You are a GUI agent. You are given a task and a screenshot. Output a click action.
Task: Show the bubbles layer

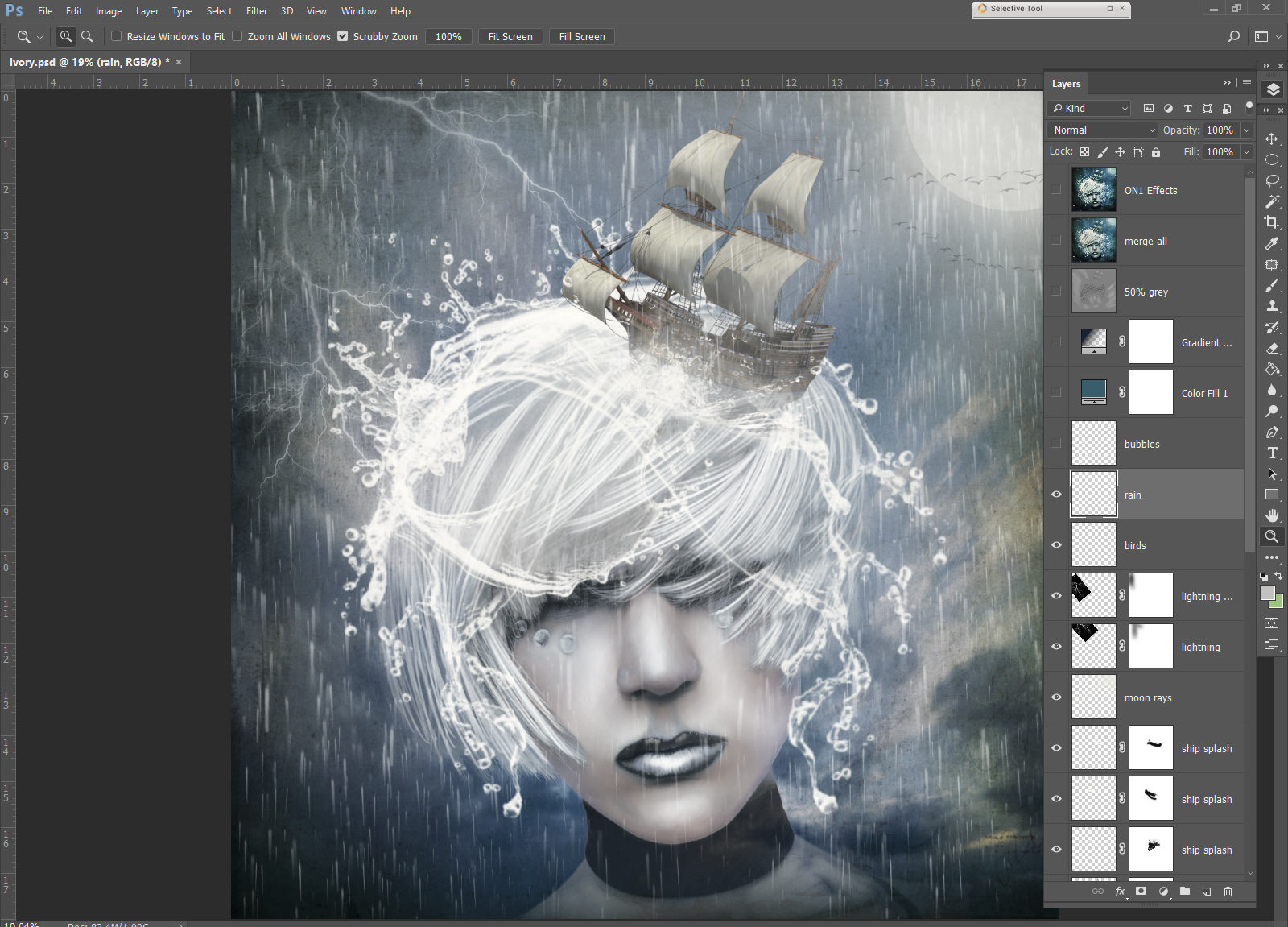point(1056,444)
